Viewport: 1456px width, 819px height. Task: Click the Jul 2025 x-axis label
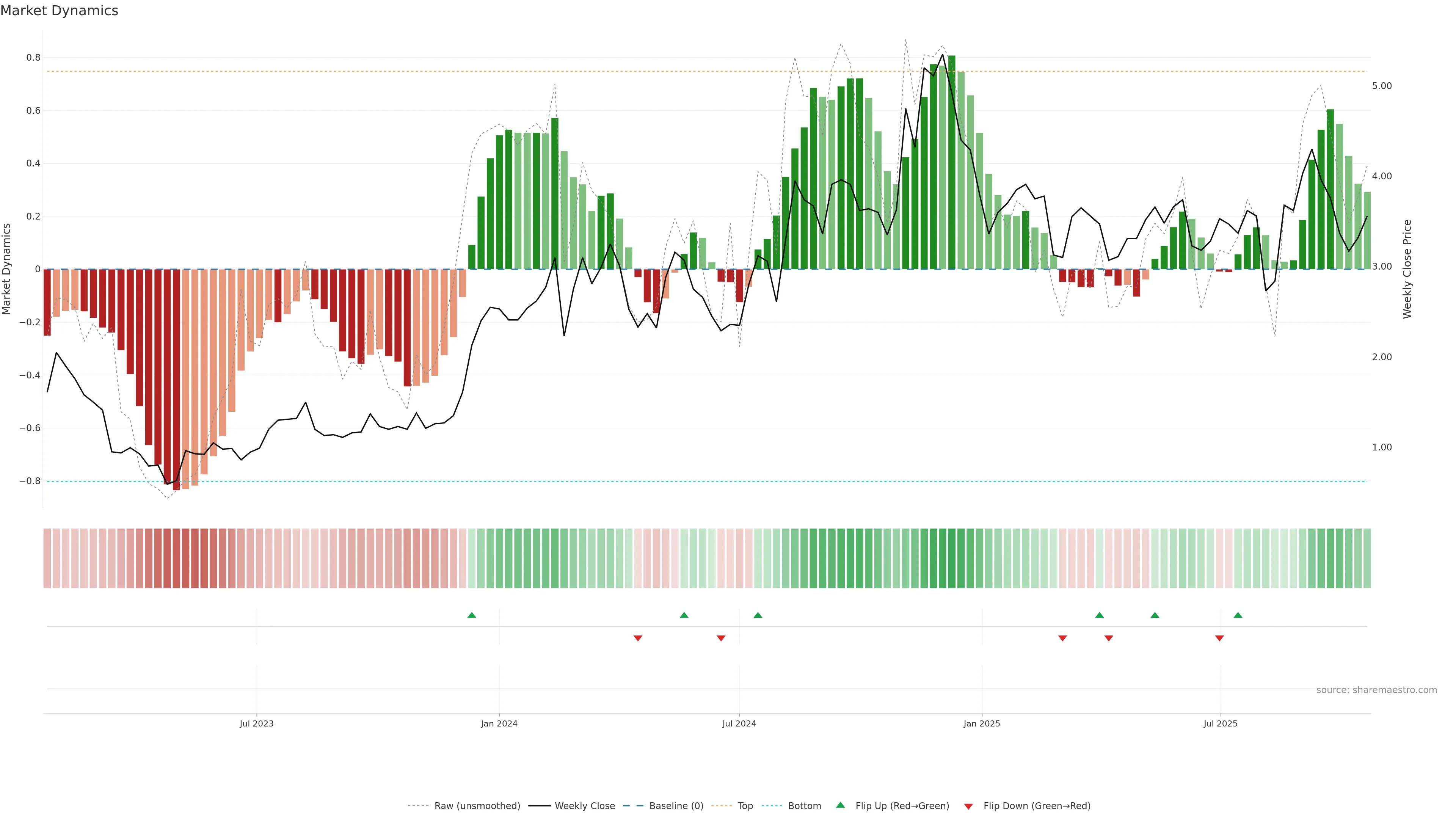click(1220, 723)
